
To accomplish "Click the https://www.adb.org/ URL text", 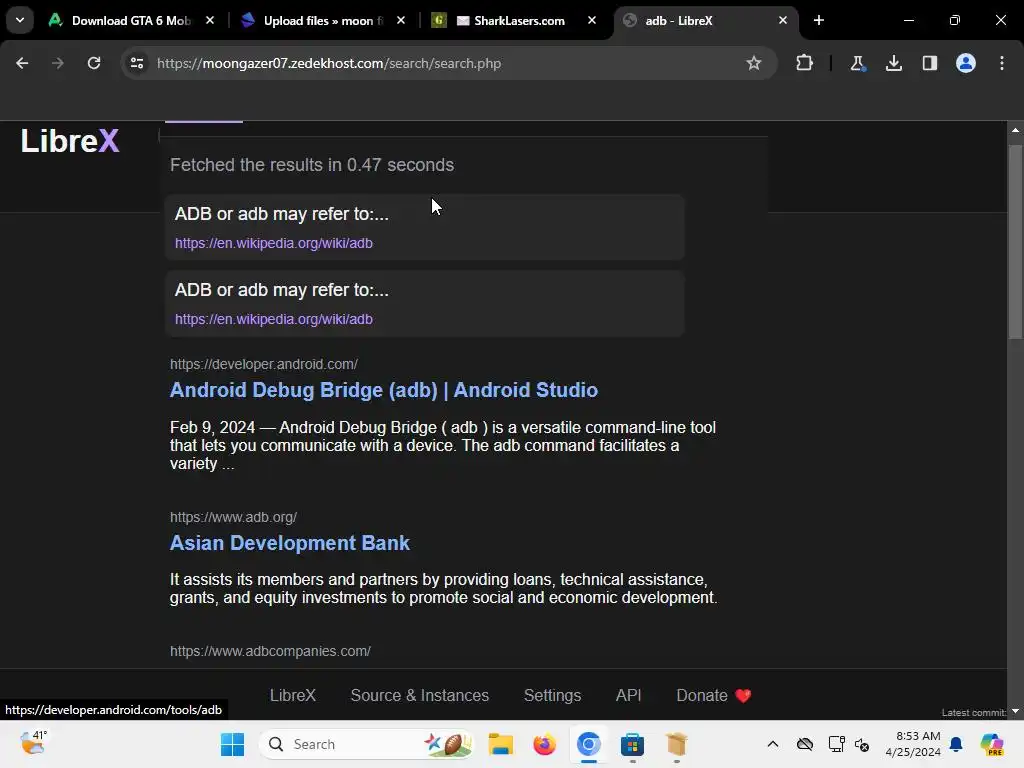I will tap(233, 517).
